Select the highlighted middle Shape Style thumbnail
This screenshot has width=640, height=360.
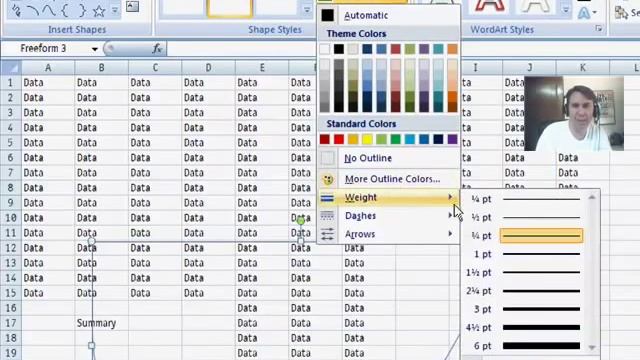230,8
